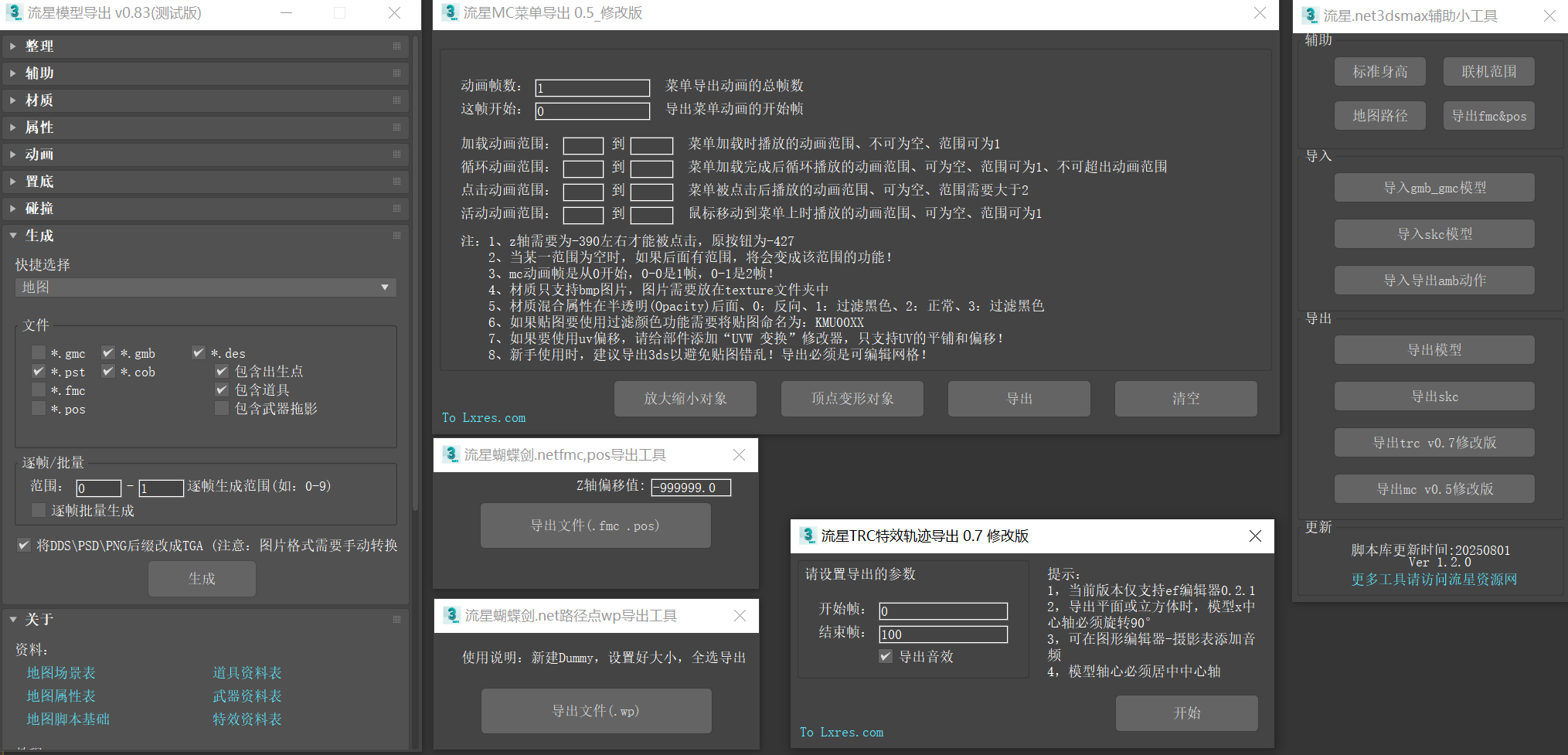
Task: Click 导出mc v0.5修改版 button
Action: click(x=1434, y=489)
